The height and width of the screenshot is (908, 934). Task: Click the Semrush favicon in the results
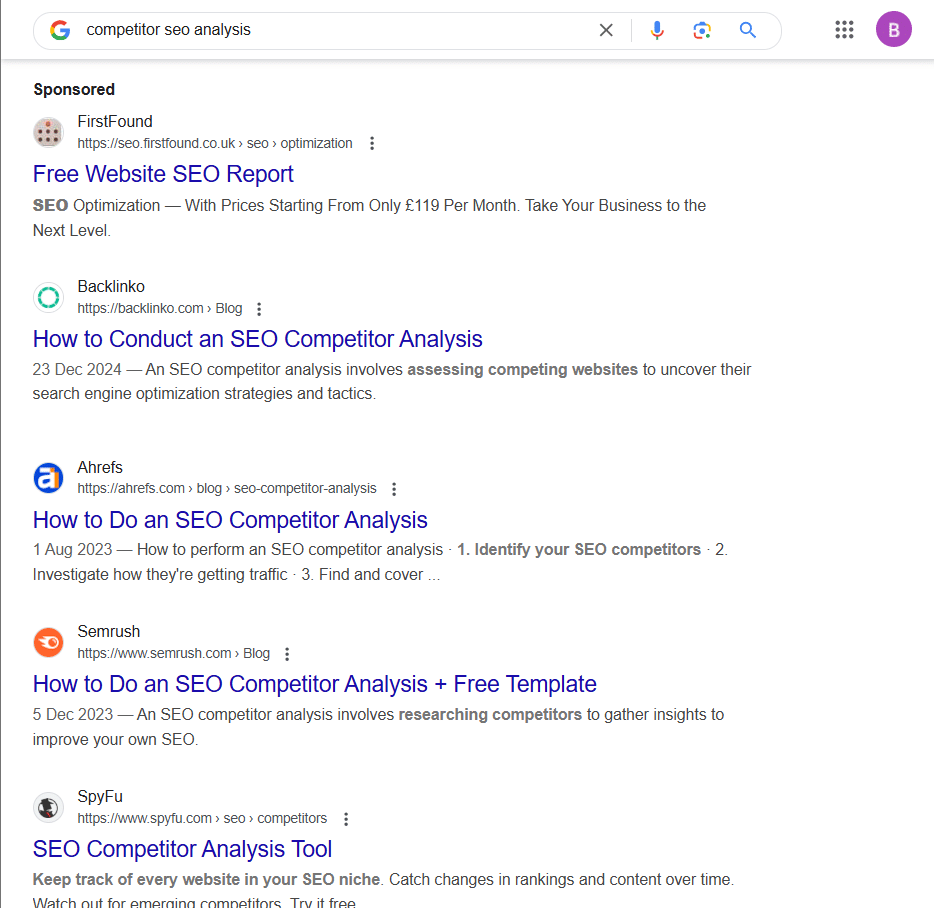[x=48, y=642]
